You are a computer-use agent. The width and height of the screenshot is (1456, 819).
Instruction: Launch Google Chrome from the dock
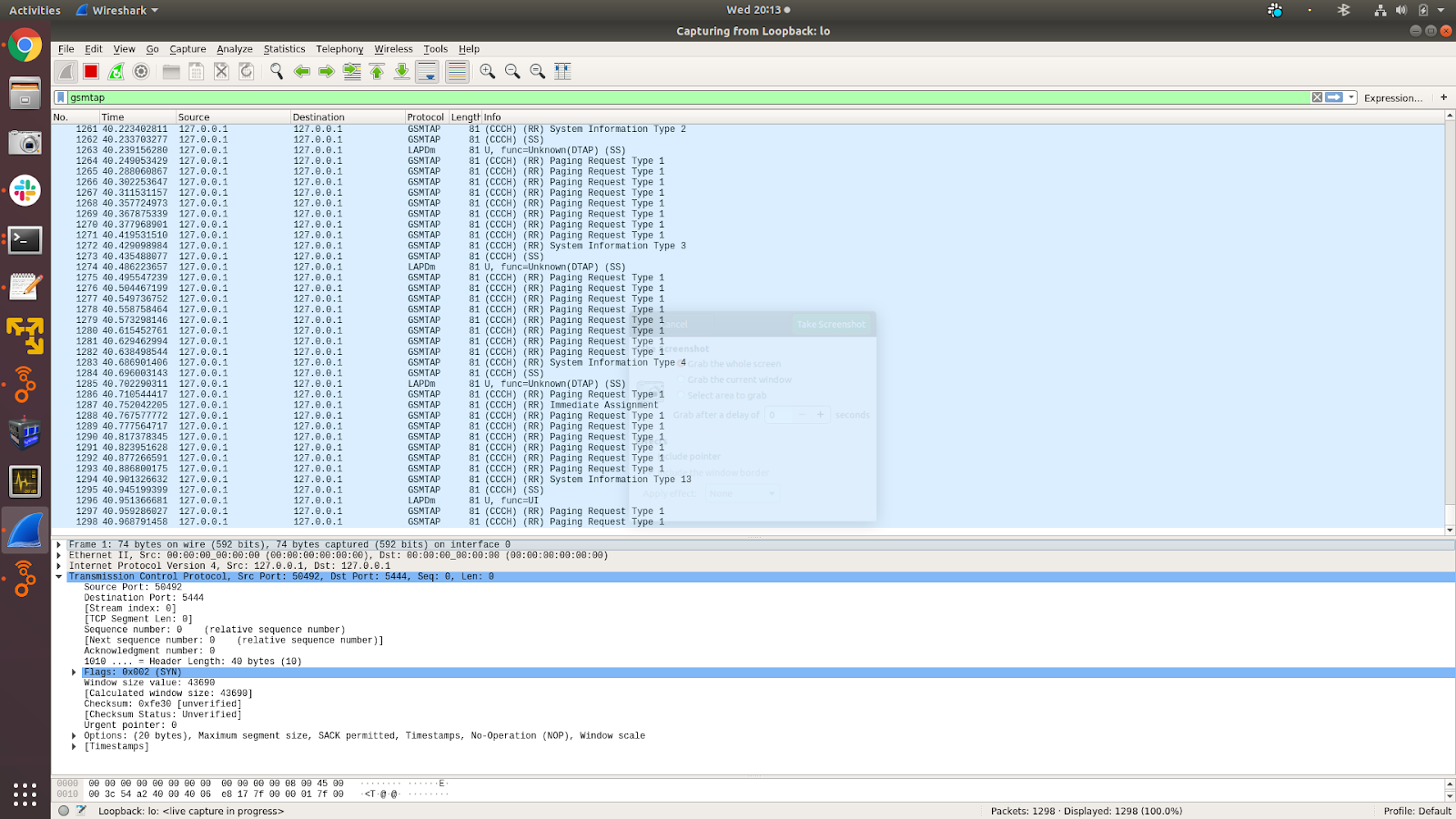25,45
